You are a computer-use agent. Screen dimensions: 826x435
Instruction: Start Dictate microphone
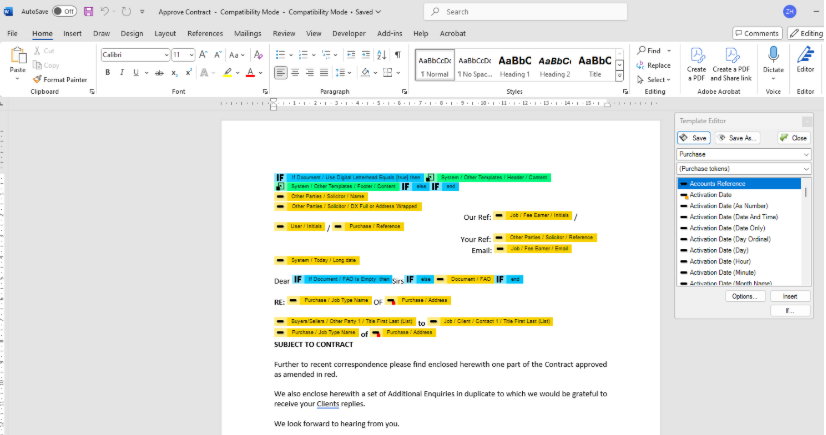773,61
